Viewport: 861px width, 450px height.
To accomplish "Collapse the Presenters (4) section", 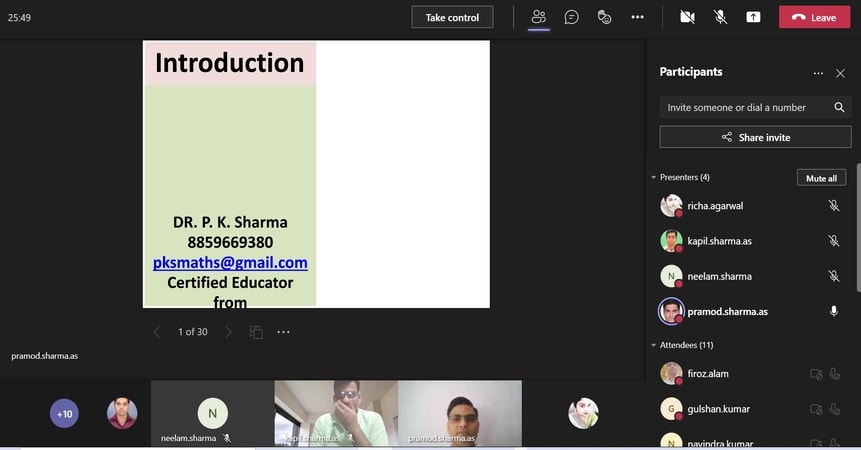I will [654, 178].
